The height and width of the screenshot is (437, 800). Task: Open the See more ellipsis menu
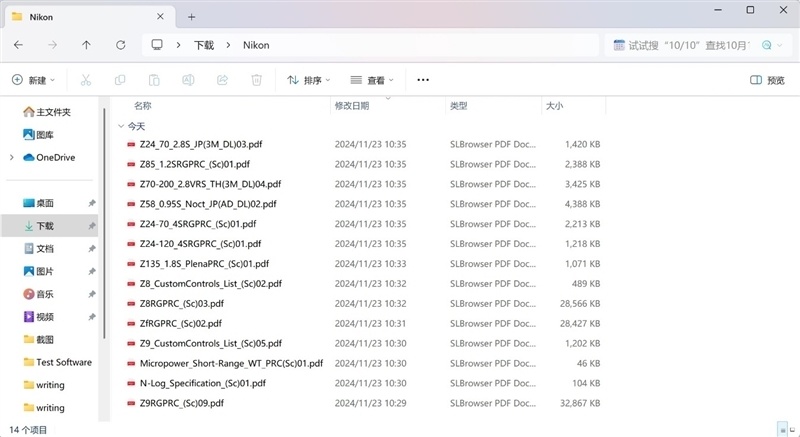(423, 80)
